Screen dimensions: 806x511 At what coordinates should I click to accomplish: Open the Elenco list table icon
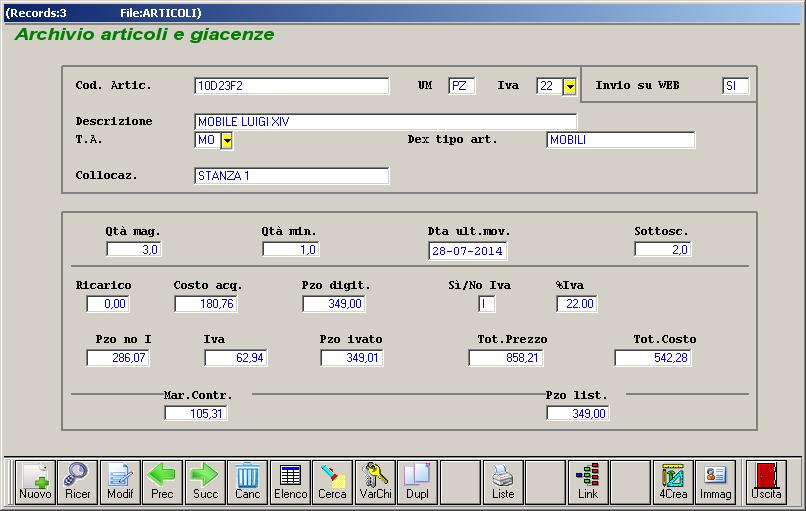290,482
